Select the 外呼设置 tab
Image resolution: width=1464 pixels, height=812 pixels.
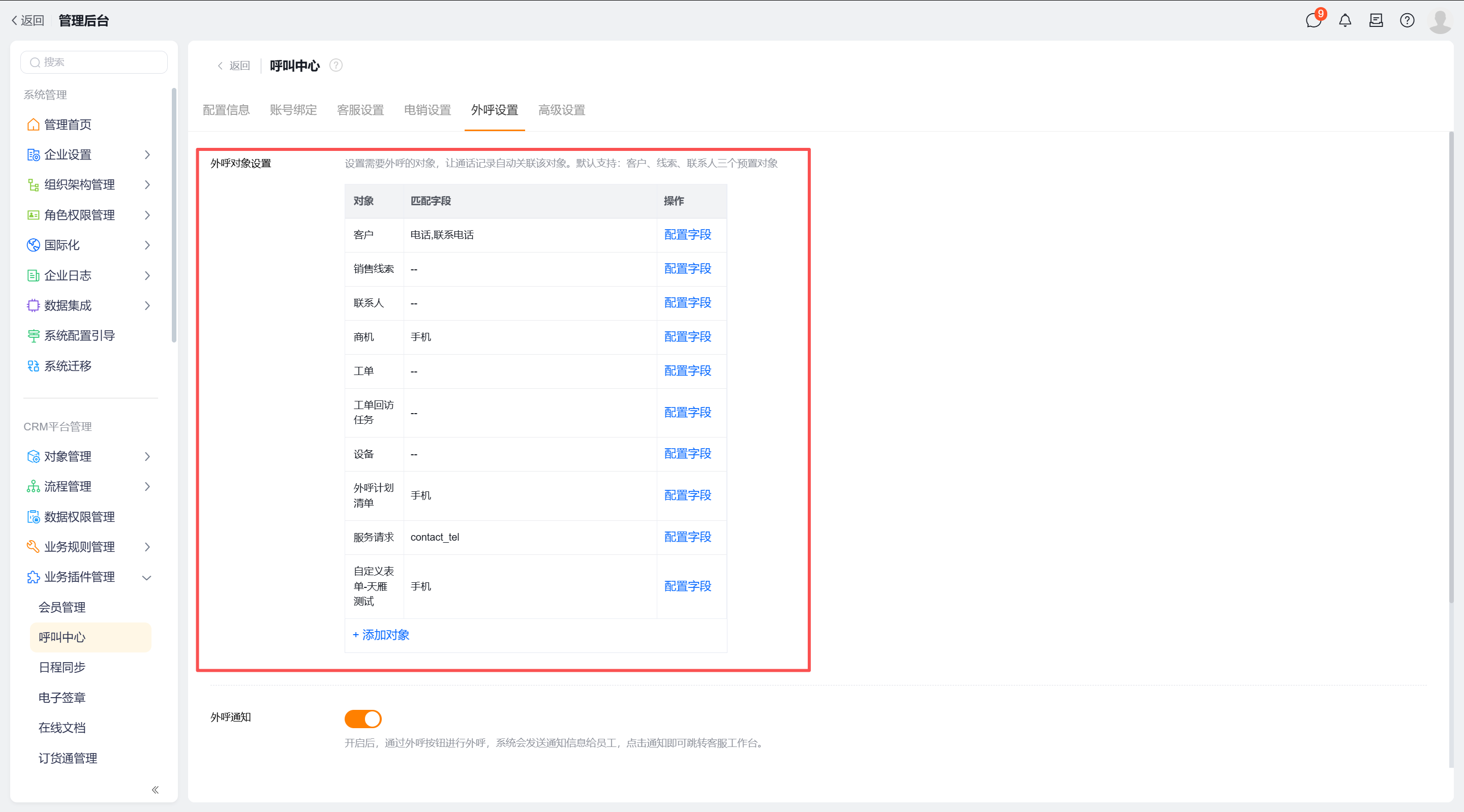click(495, 110)
